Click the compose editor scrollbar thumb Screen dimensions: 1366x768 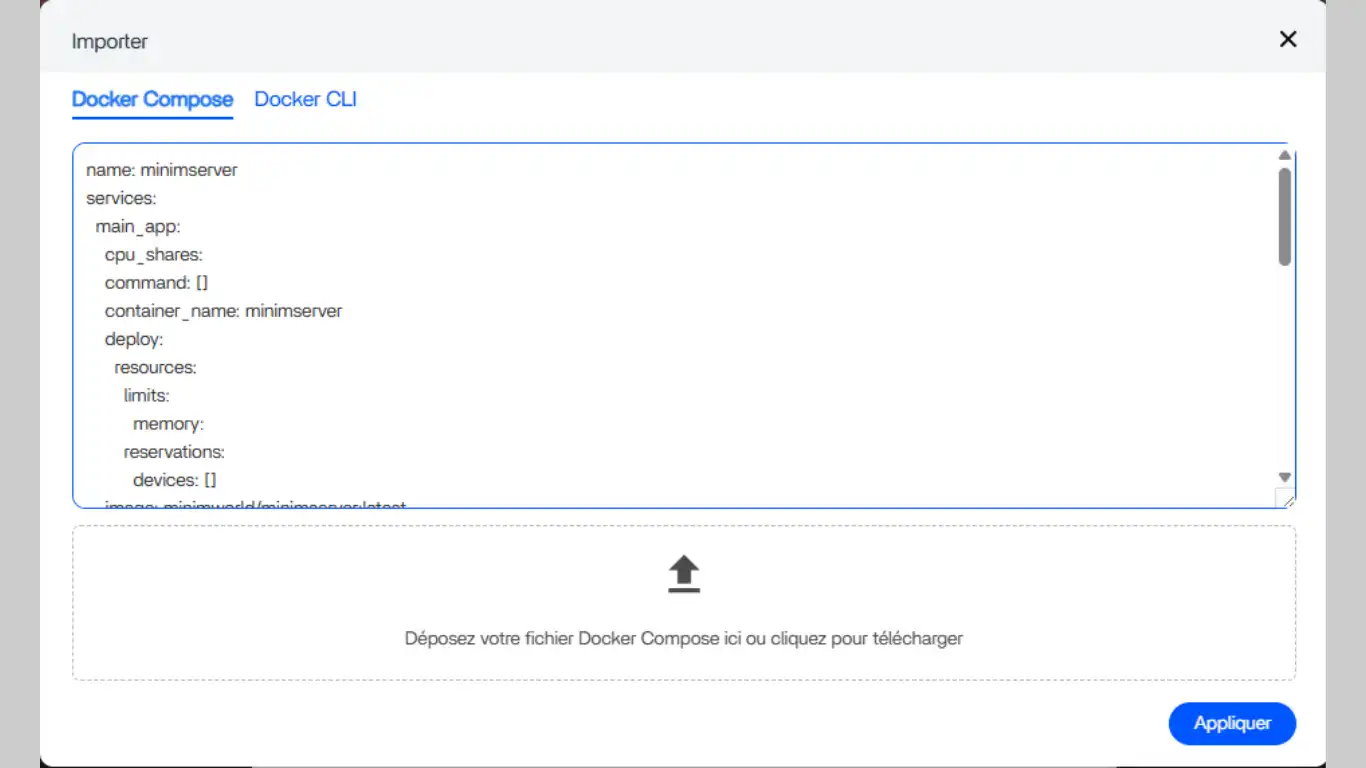1285,215
